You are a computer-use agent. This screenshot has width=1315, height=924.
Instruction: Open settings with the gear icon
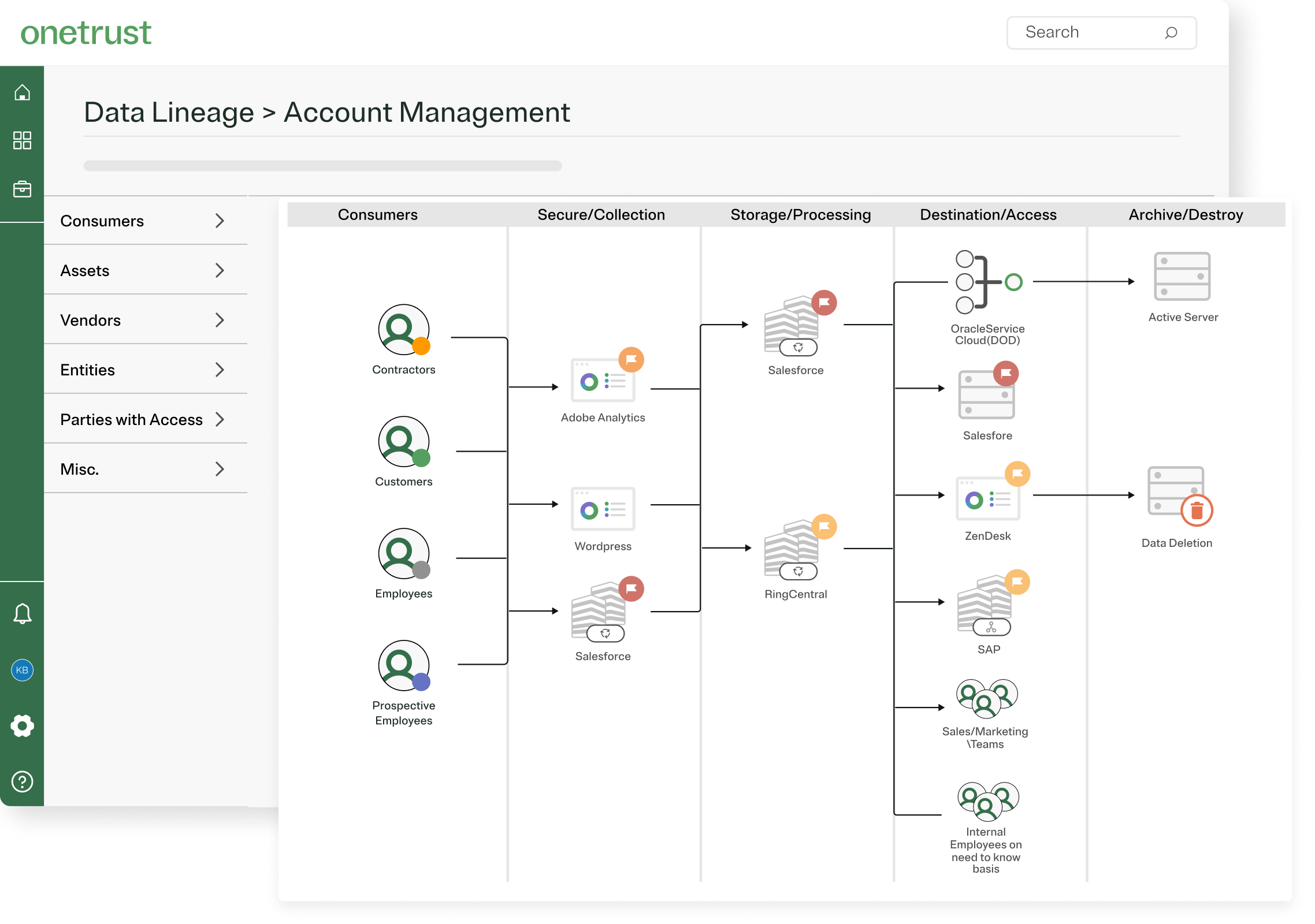click(x=22, y=725)
